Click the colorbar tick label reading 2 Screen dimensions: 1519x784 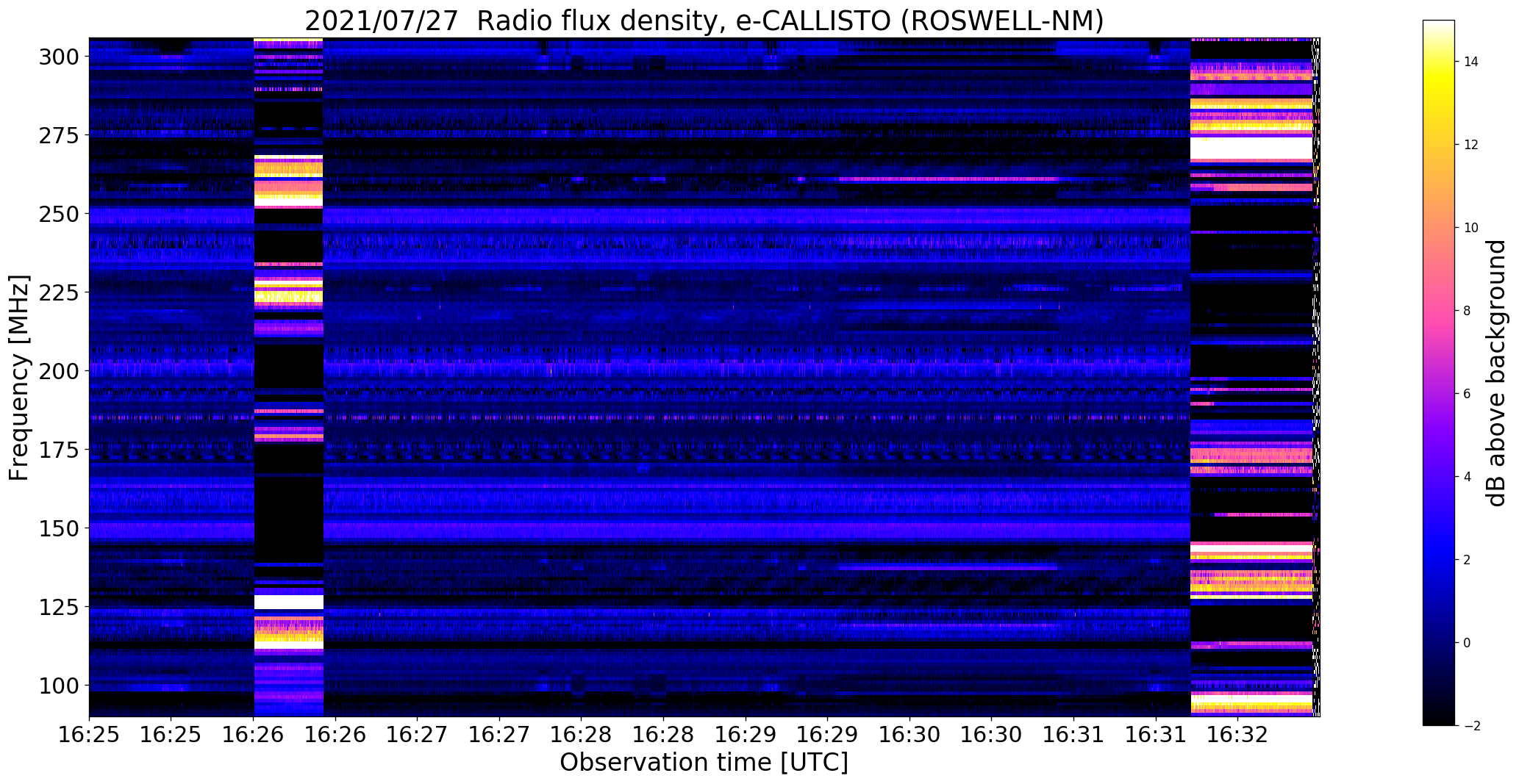tap(1468, 560)
